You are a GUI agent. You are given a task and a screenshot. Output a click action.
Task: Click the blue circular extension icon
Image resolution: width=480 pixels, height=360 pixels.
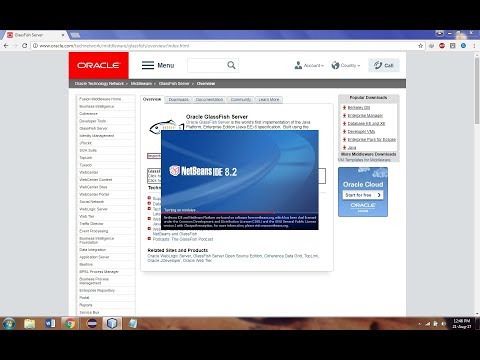click(x=463, y=46)
